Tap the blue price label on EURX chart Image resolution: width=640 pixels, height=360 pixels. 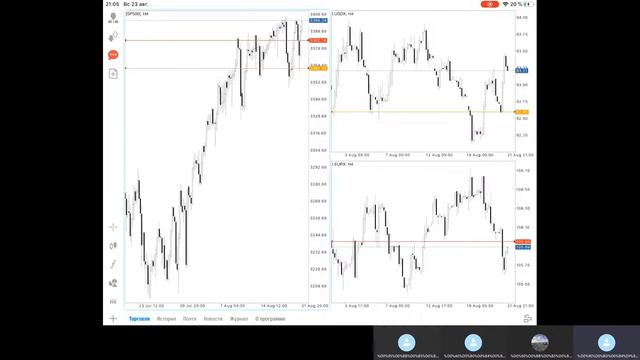tap(523, 247)
